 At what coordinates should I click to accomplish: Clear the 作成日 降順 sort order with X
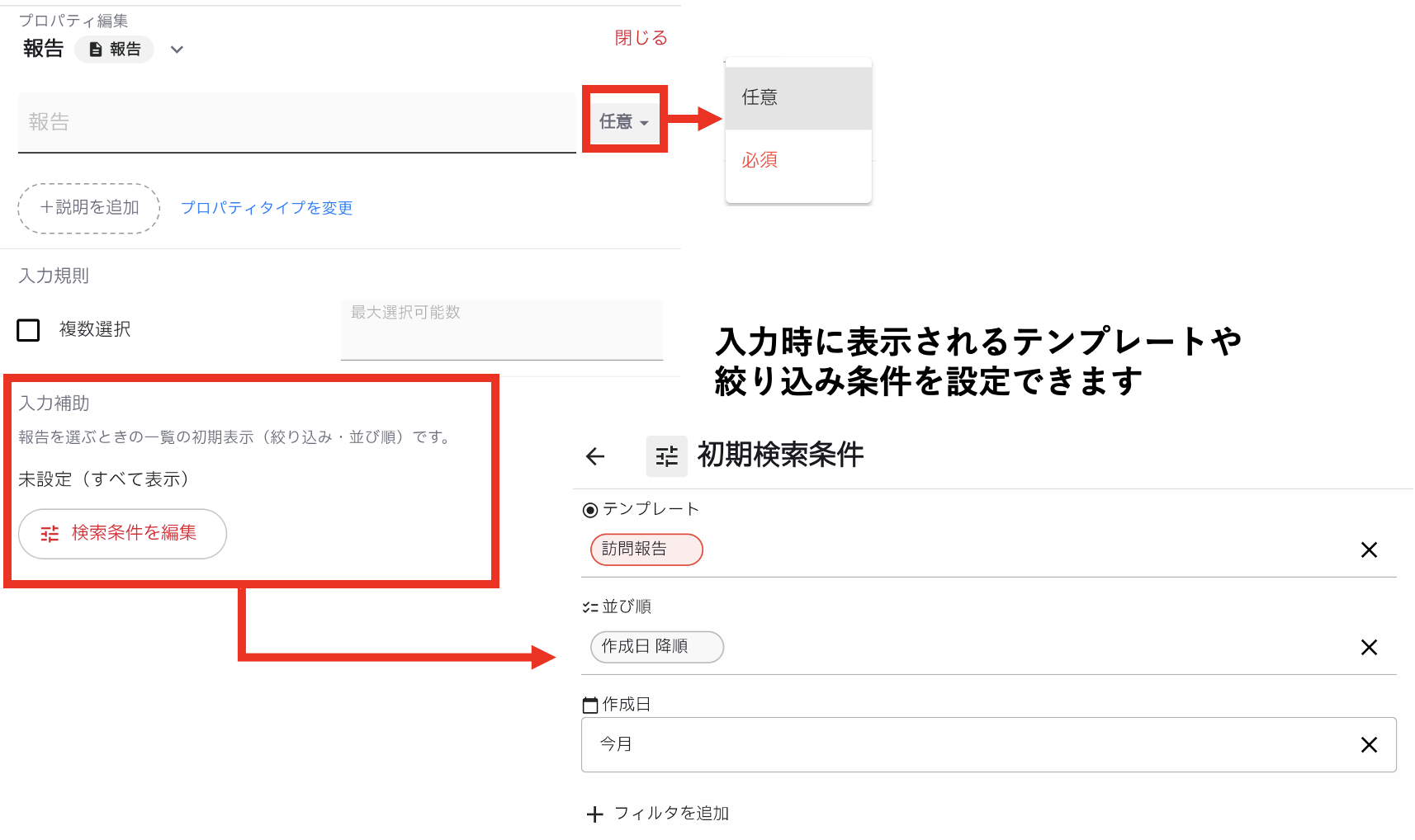tap(1369, 647)
